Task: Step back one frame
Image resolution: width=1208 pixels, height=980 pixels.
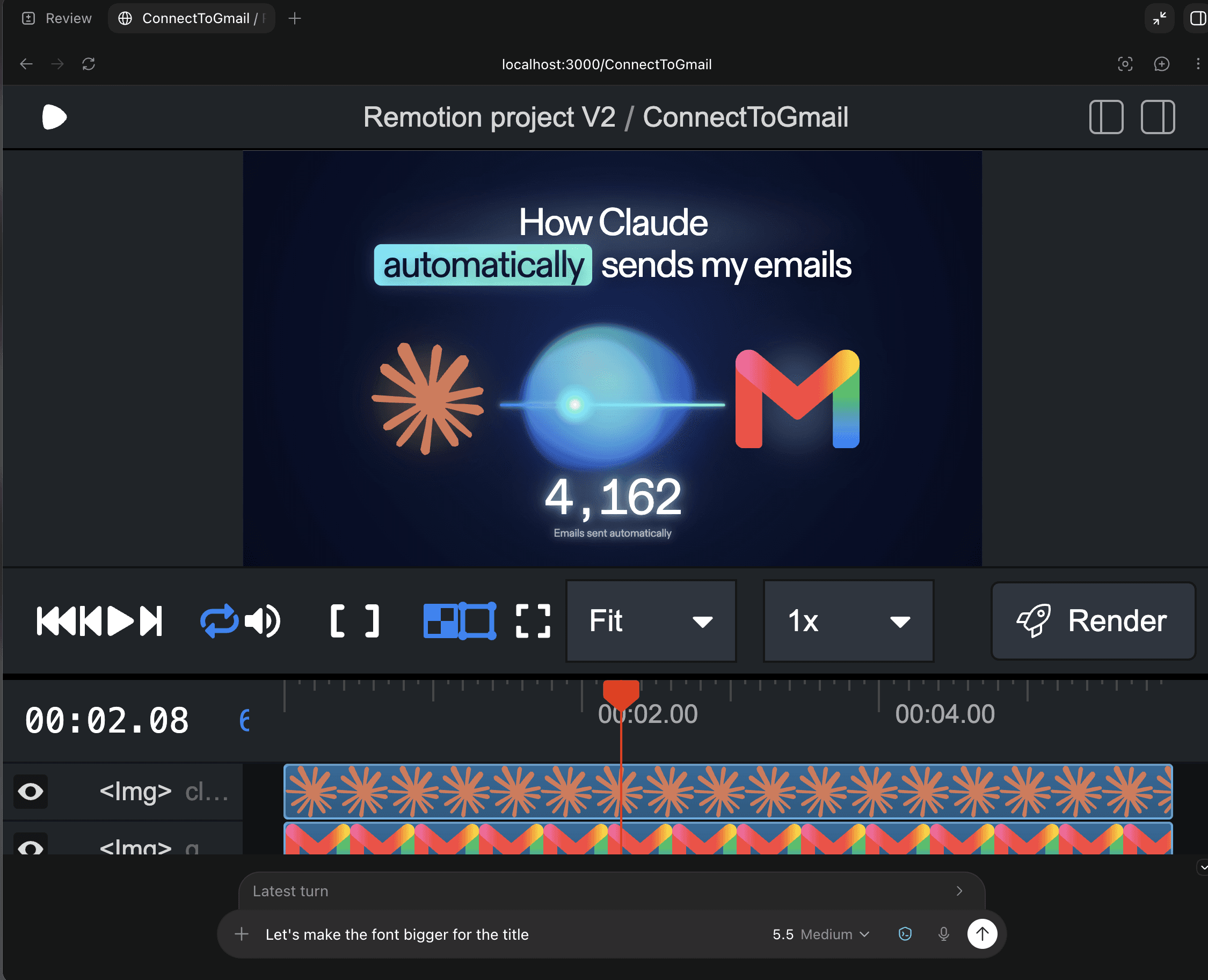Action: (x=90, y=621)
